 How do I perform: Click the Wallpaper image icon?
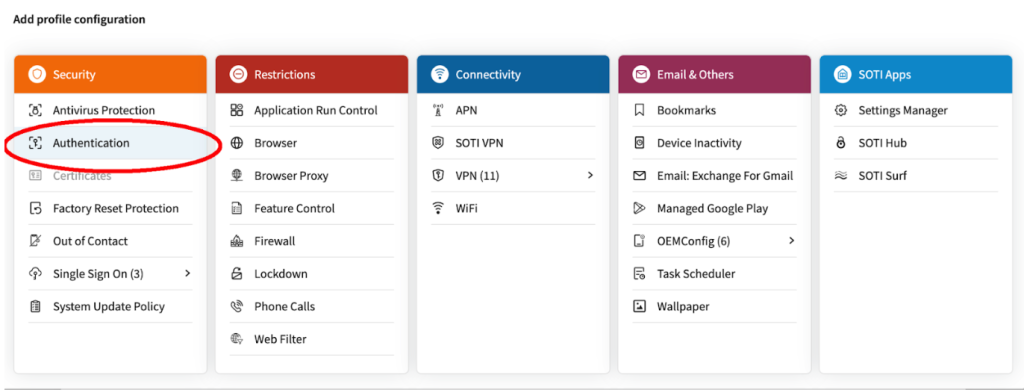click(x=639, y=306)
